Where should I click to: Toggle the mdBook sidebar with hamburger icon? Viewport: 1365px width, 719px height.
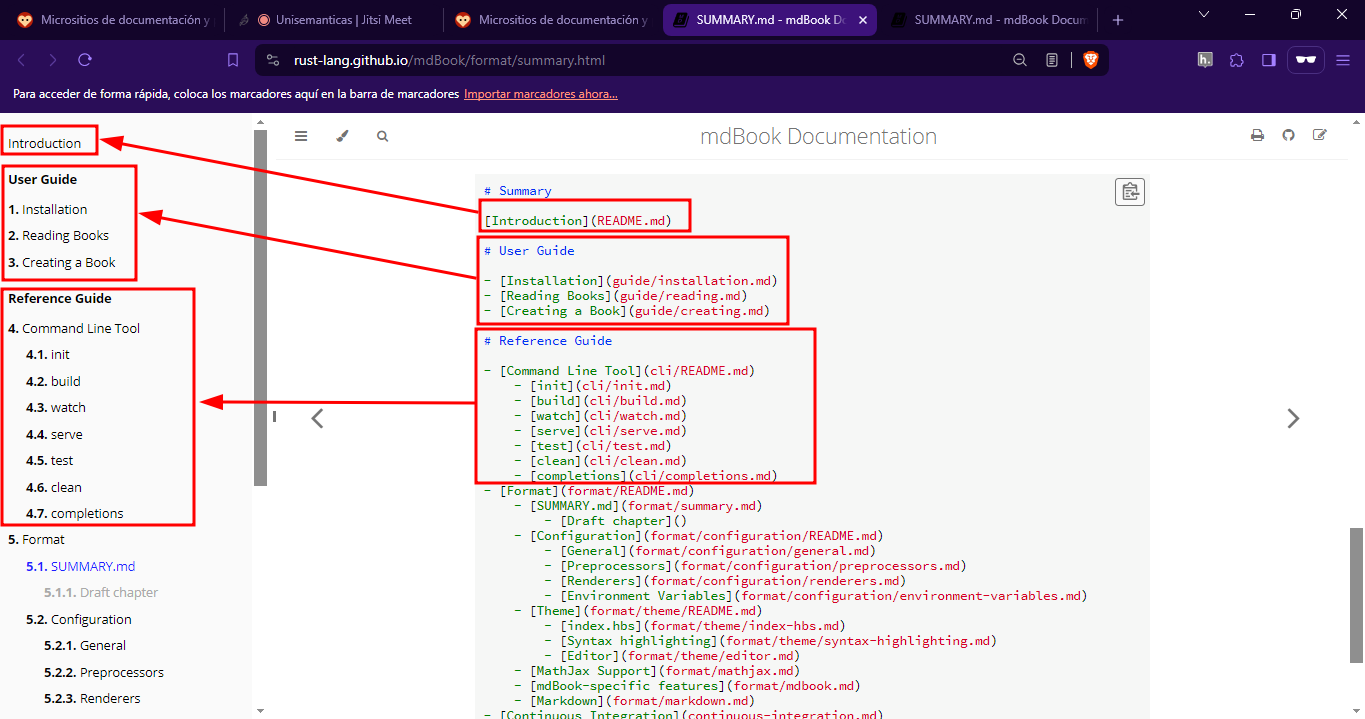(x=301, y=136)
